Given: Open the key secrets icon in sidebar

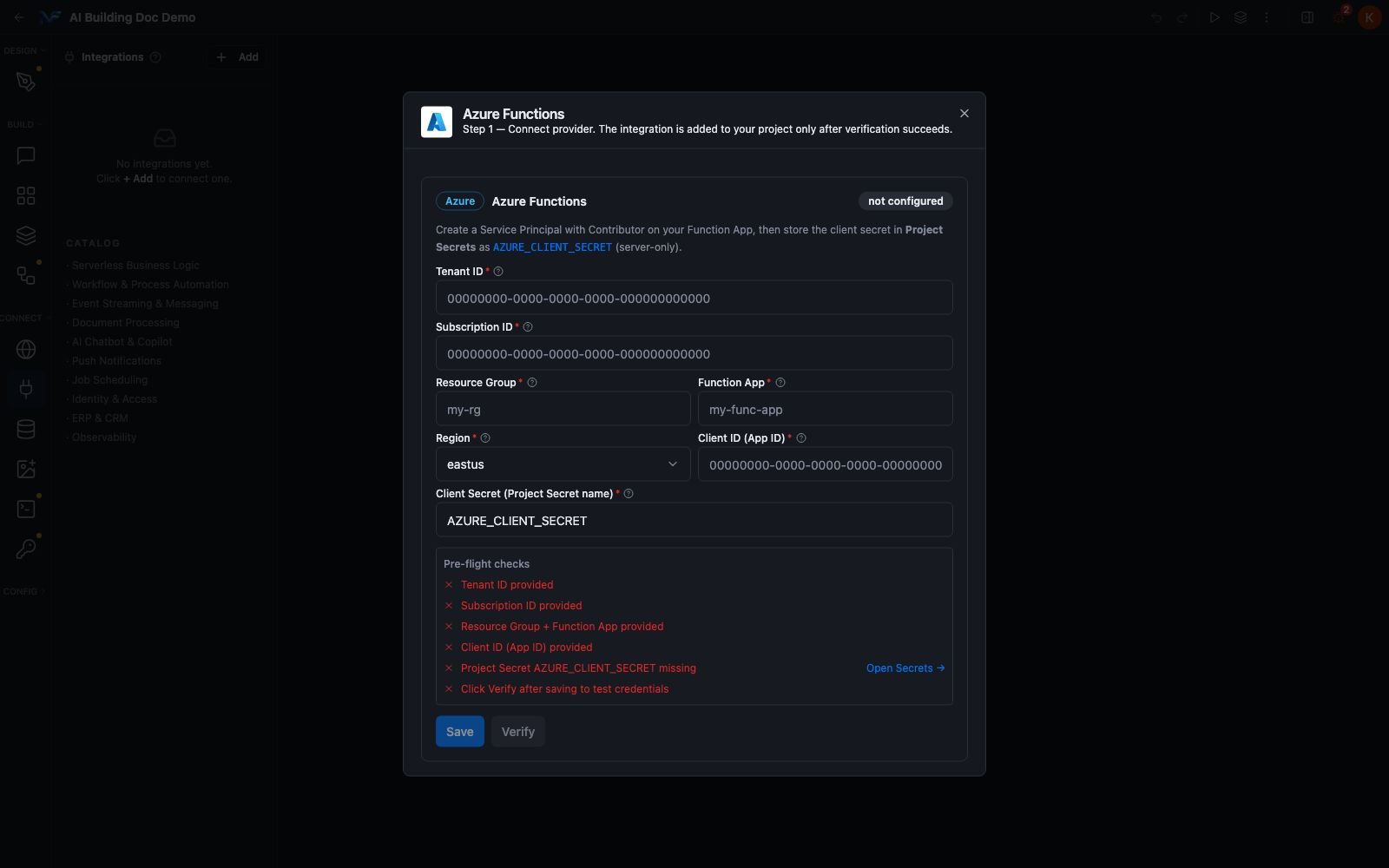Looking at the screenshot, I should click(x=26, y=549).
